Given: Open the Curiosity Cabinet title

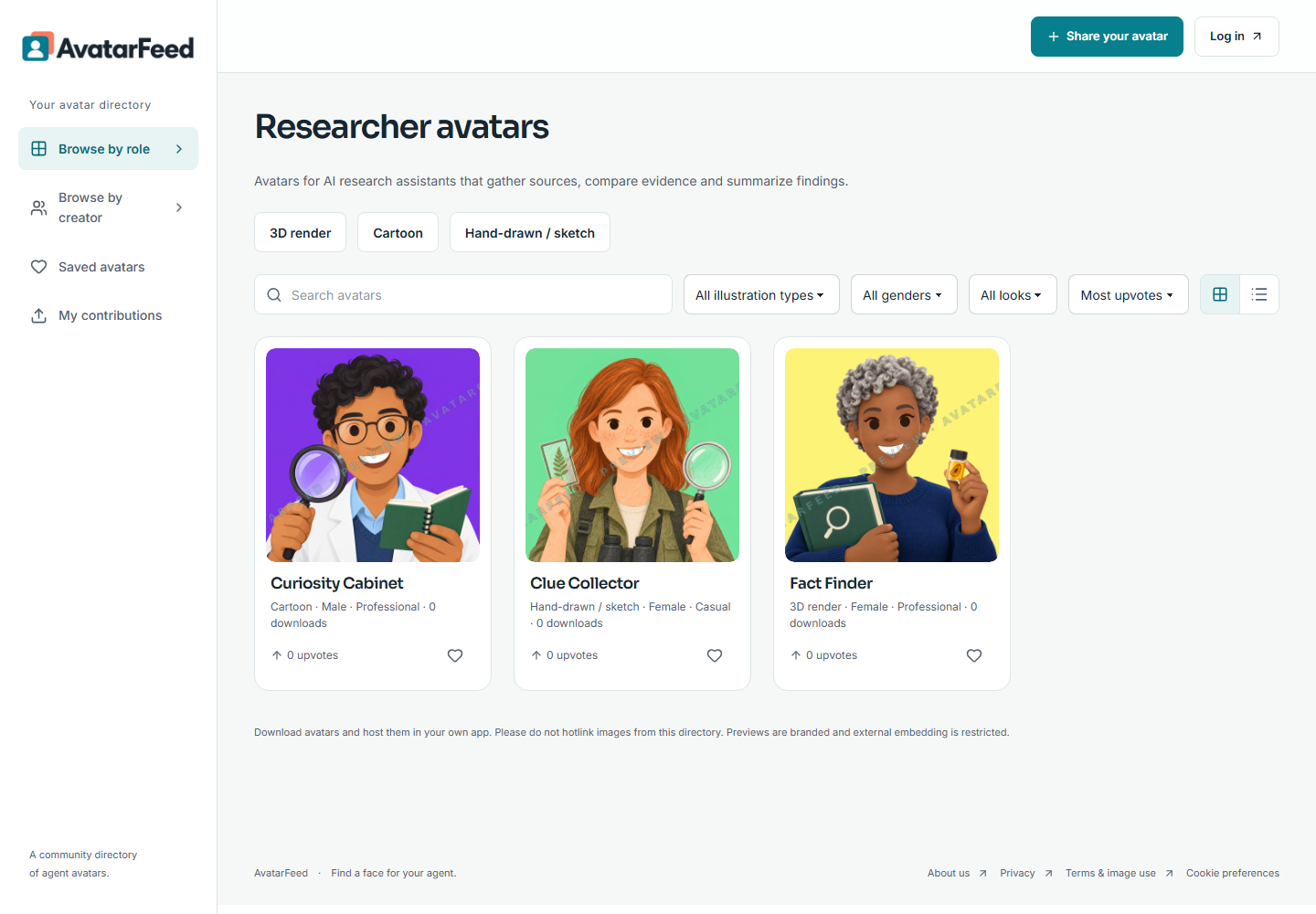Looking at the screenshot, I should point(336,583).
